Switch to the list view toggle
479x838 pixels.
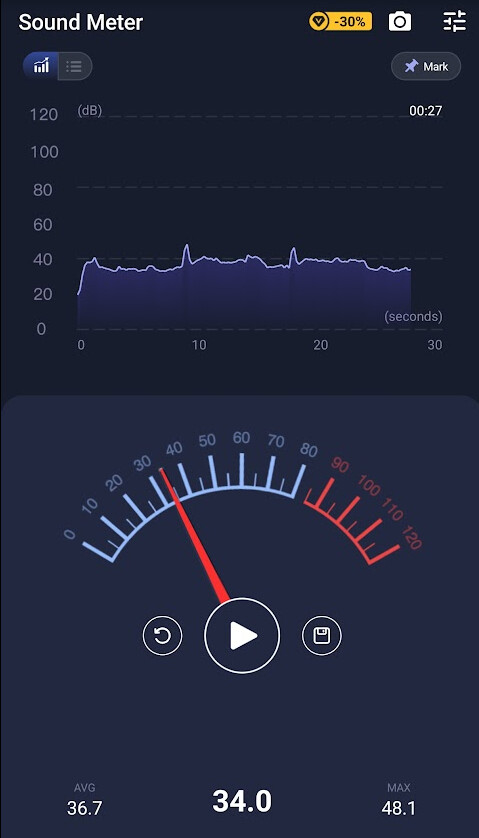click(74, 66)
